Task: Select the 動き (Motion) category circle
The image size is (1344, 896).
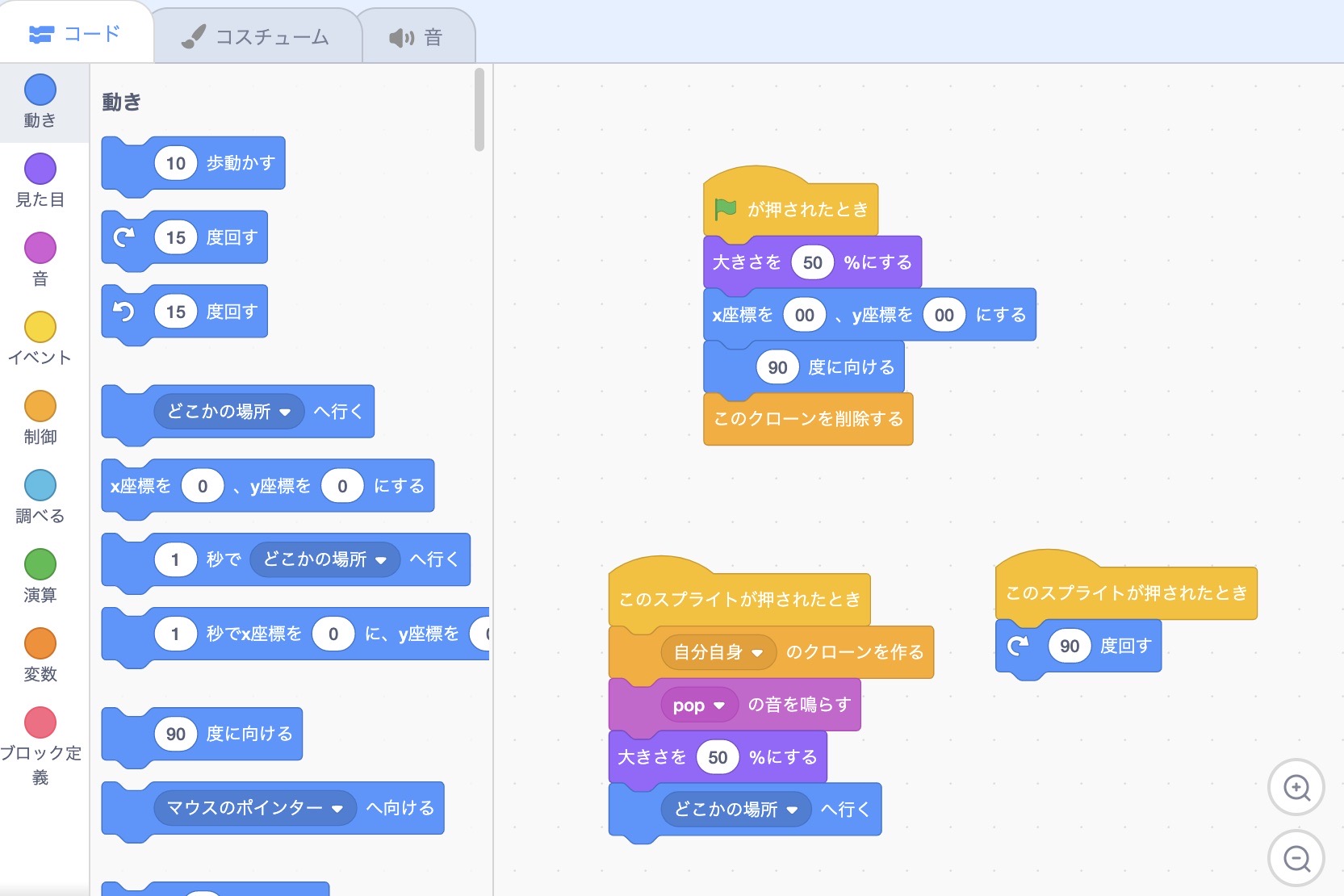Action: (40, 90)
